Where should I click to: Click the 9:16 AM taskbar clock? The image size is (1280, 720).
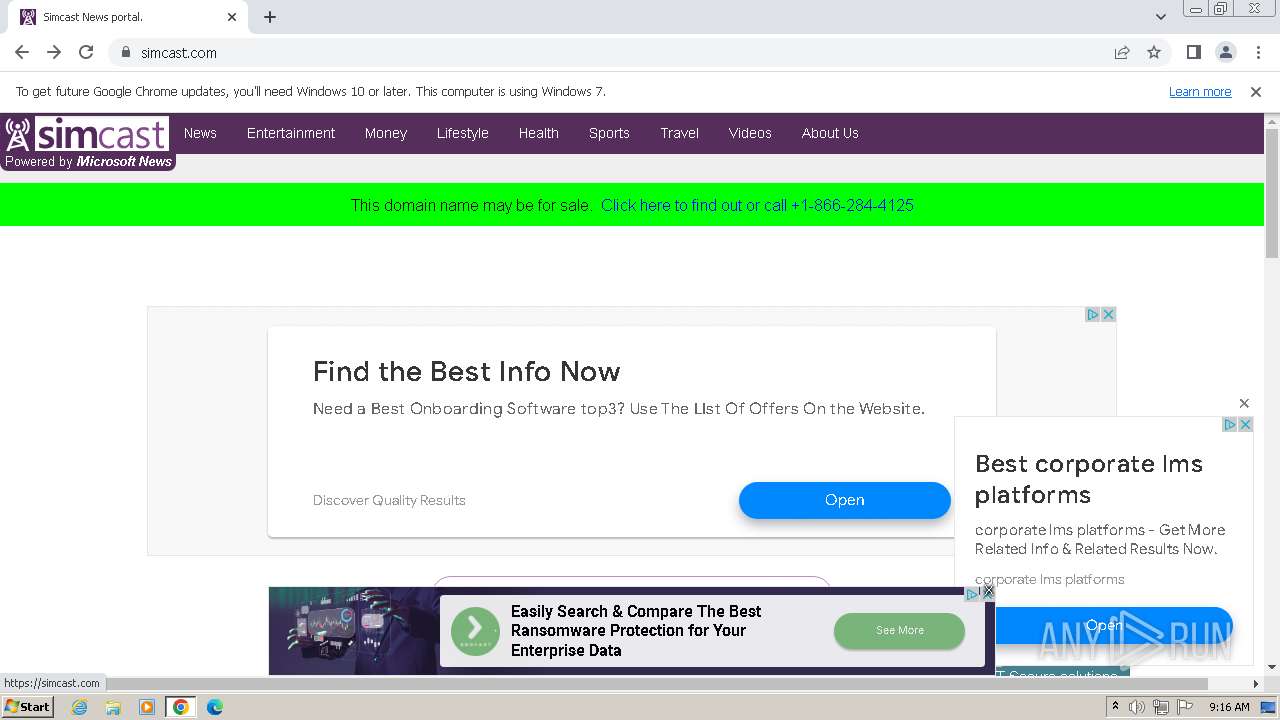1229,707
